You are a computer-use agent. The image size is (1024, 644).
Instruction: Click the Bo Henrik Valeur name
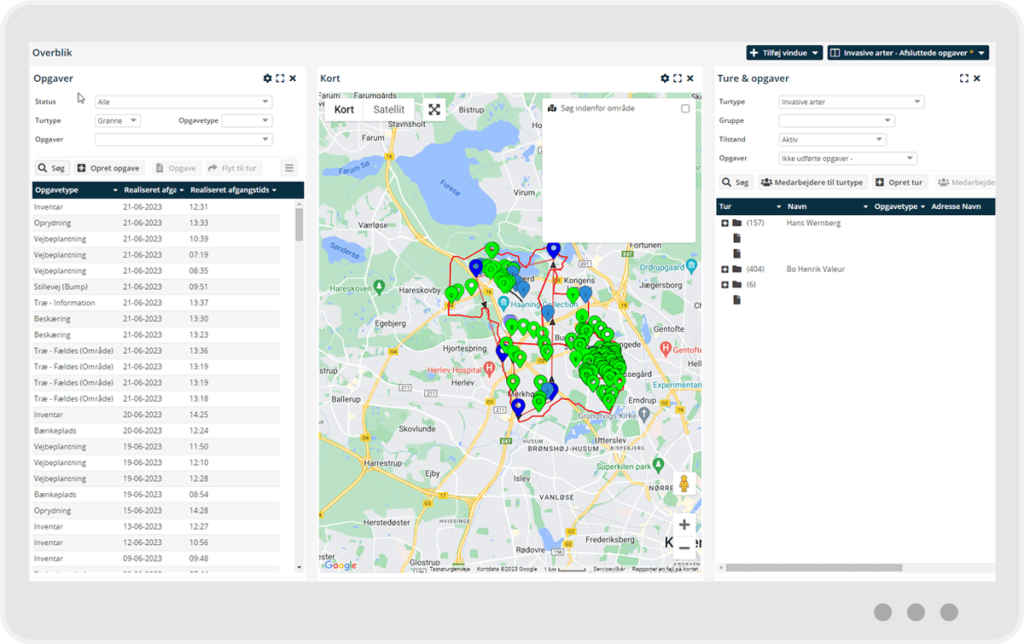815,269
